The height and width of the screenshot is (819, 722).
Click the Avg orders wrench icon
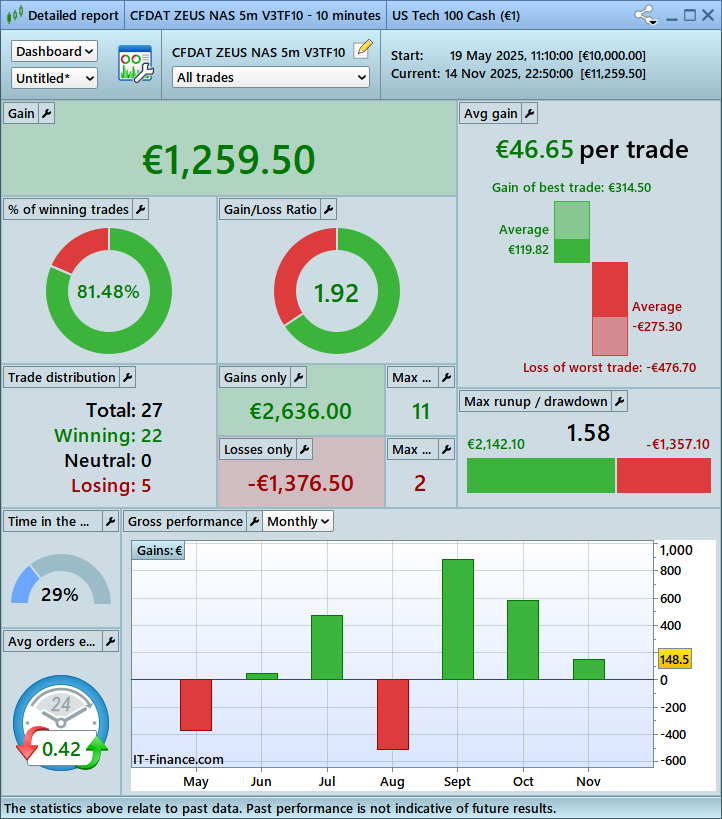[110, 641]
